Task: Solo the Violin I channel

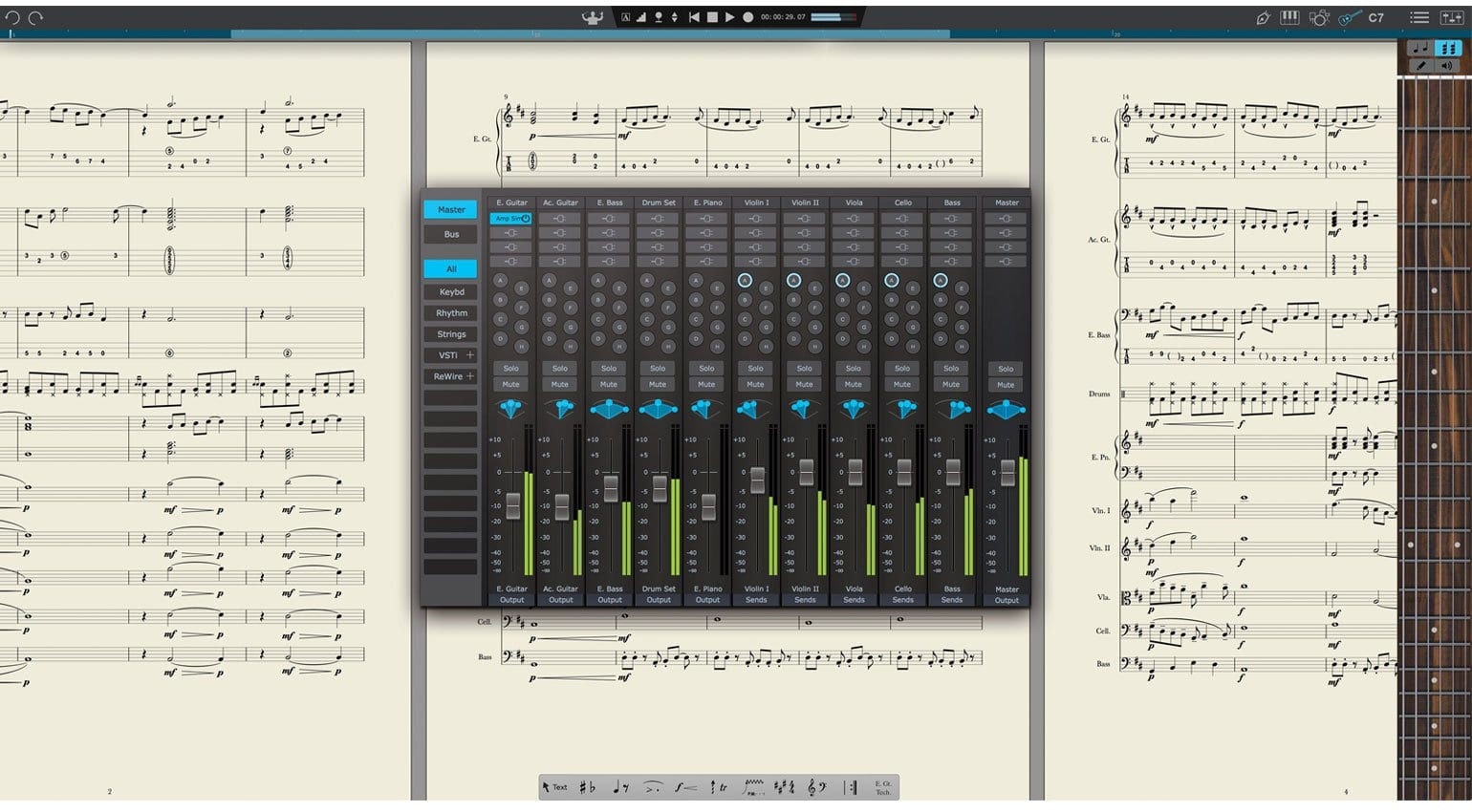Action: [x=755, y=368]
